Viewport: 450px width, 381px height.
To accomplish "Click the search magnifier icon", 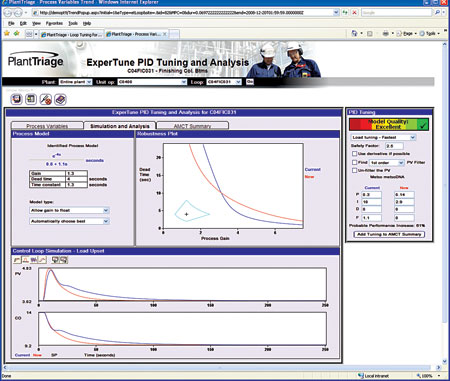I will click(x=437, y=12).
